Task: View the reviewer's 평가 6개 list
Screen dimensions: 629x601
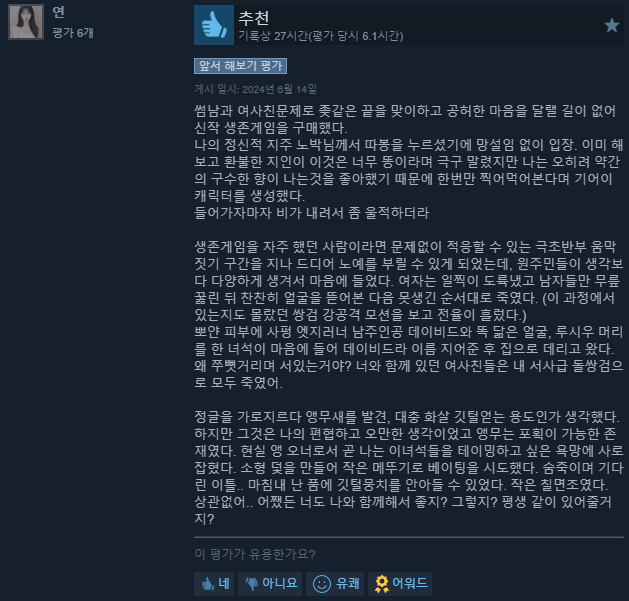Action: tap(73, 32)
